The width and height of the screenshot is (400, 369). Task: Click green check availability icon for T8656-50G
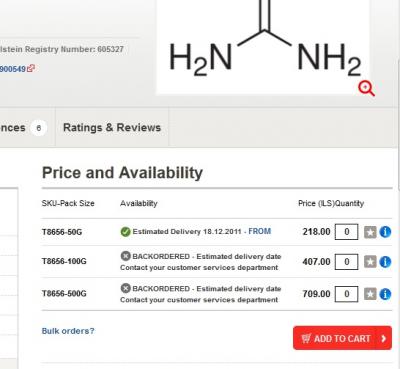point(125,232)
